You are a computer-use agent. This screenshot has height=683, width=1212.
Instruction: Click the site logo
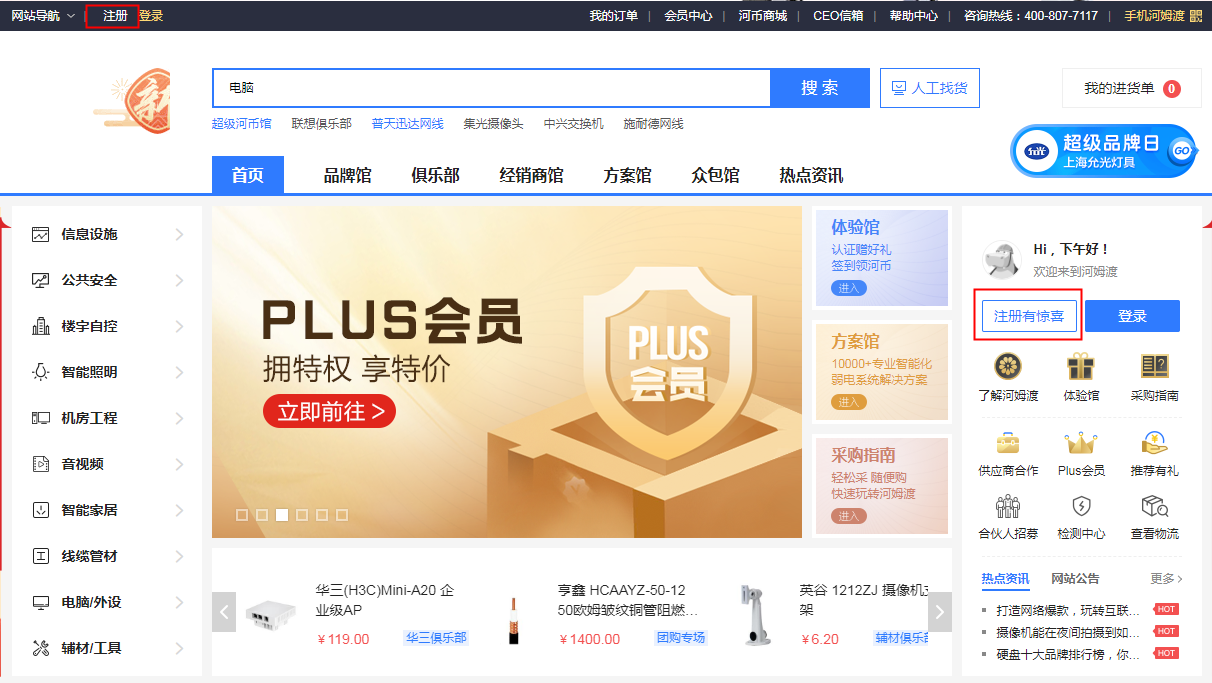tap(131, 100)
